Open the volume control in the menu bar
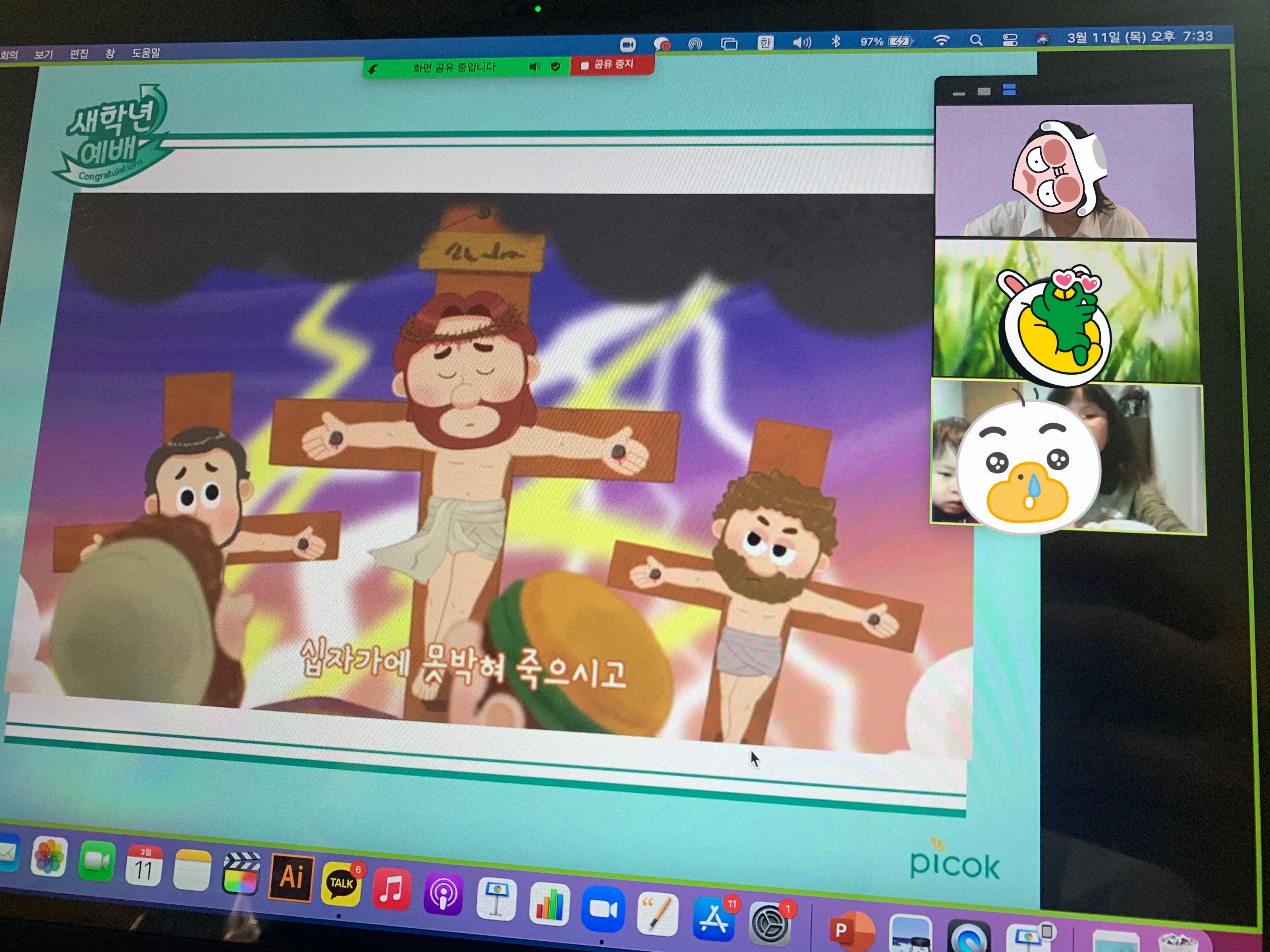Screen dimensions: 1270x952 802,42
